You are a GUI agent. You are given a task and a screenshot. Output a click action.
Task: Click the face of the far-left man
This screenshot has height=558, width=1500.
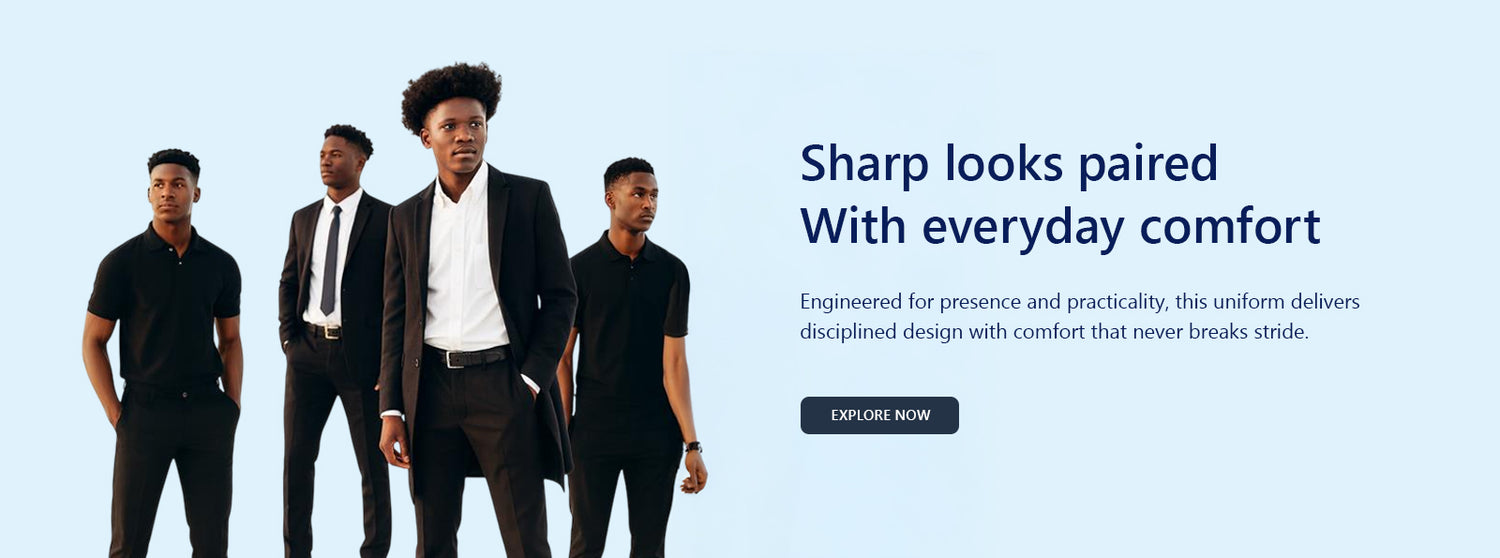coord(172,193)
